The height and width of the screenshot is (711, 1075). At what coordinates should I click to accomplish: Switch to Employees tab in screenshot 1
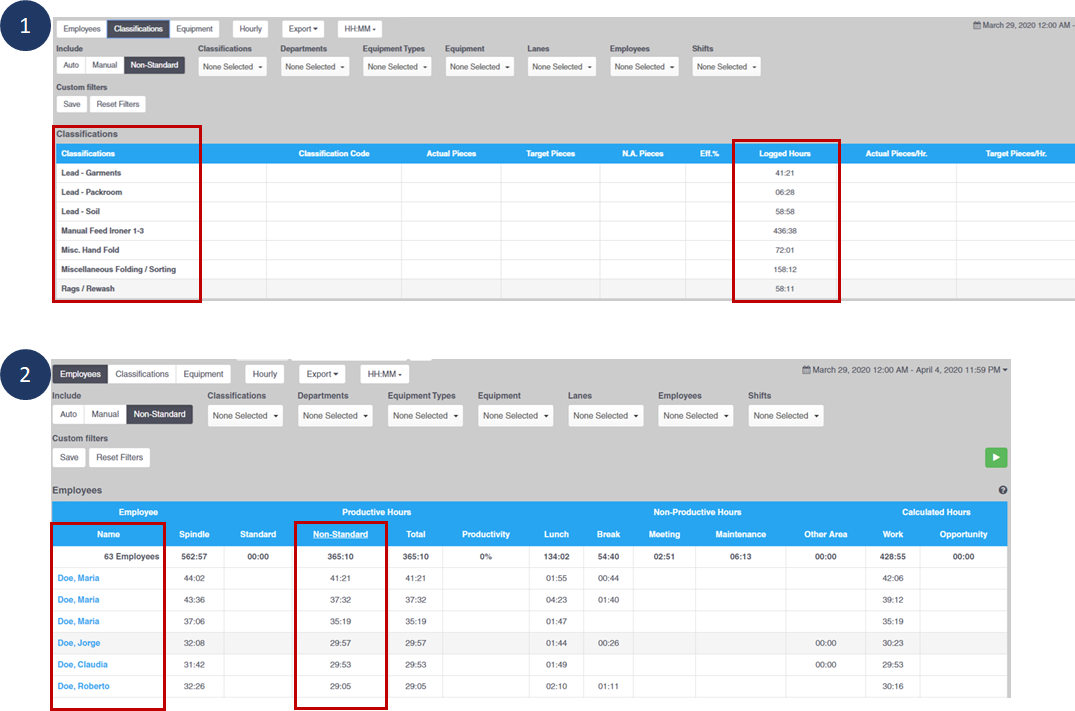(82, 29)
